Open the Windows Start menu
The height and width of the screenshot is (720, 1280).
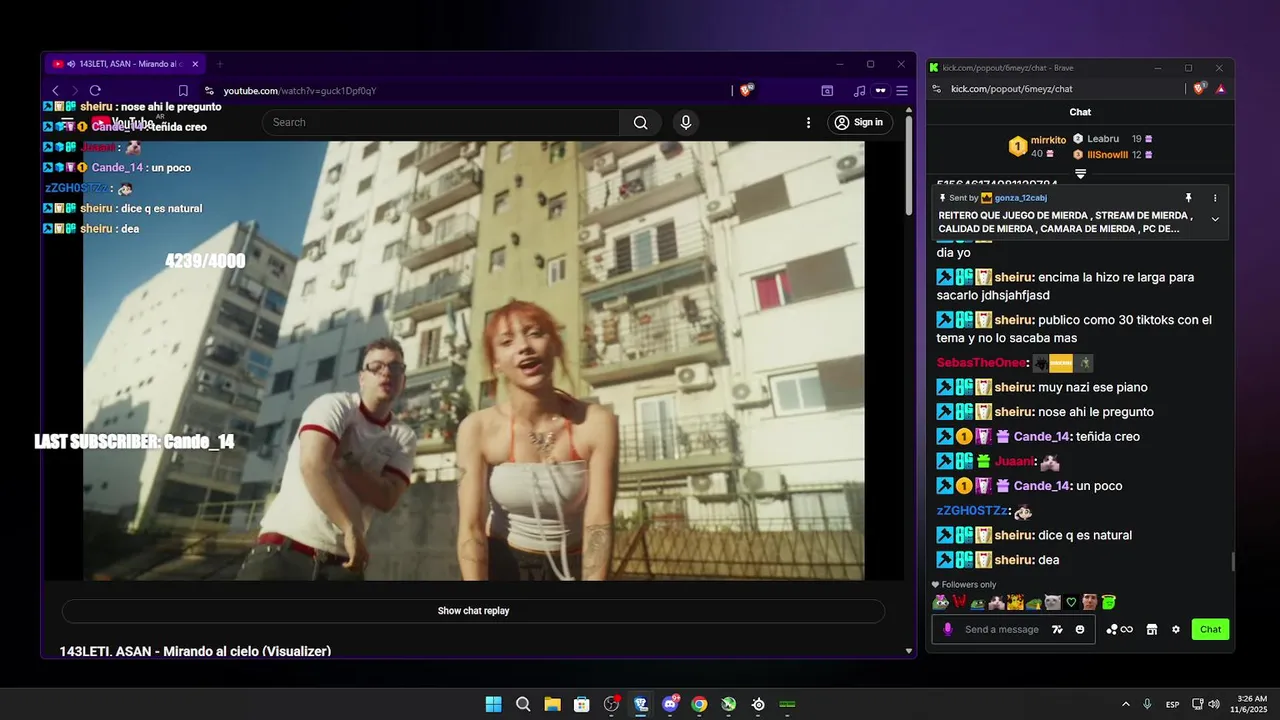[x=493, y=704]
